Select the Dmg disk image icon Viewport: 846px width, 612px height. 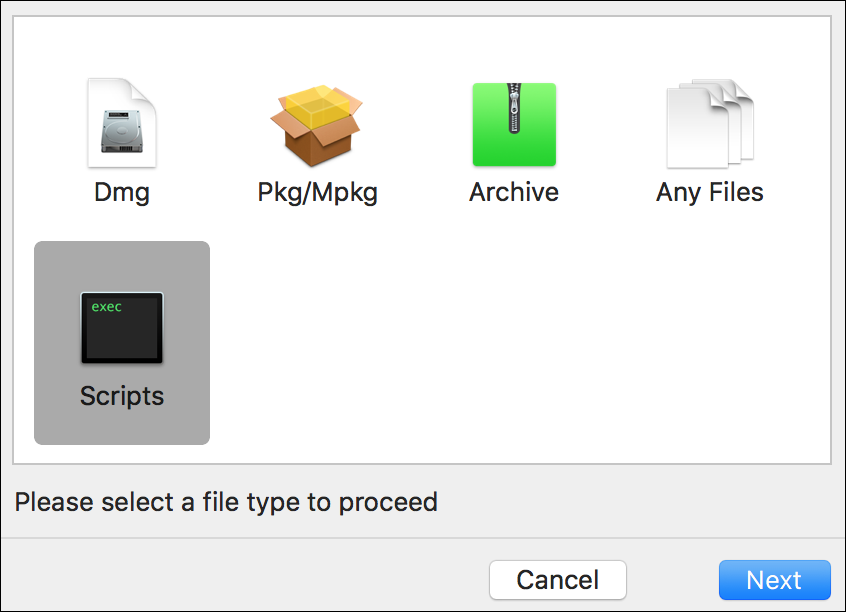(121, 122)
